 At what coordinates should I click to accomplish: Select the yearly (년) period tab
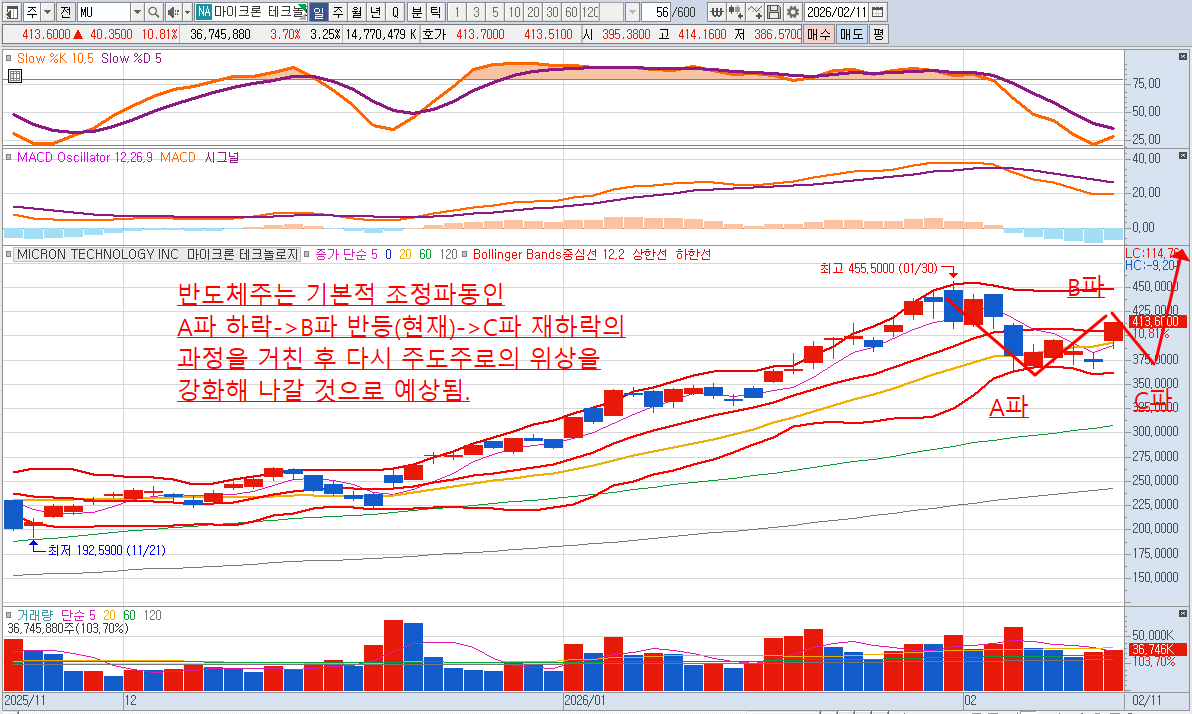click(x=375, y=12)
